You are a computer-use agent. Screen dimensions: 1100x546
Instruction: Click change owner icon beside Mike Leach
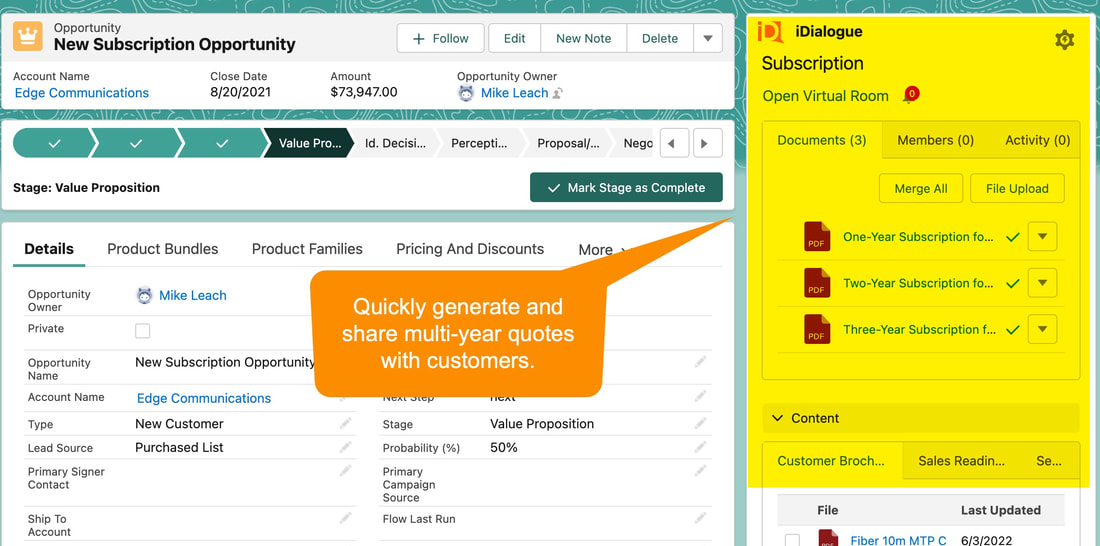[558, 93]
